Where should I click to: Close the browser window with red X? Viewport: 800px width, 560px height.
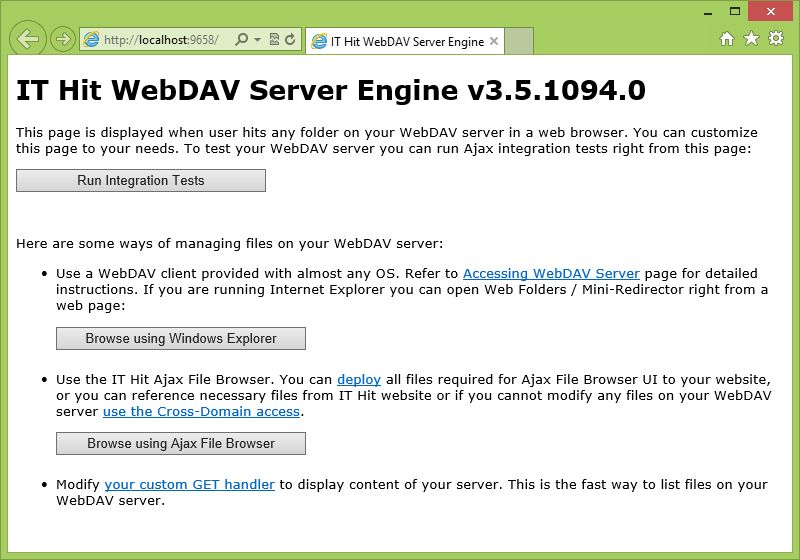(770, 11)
